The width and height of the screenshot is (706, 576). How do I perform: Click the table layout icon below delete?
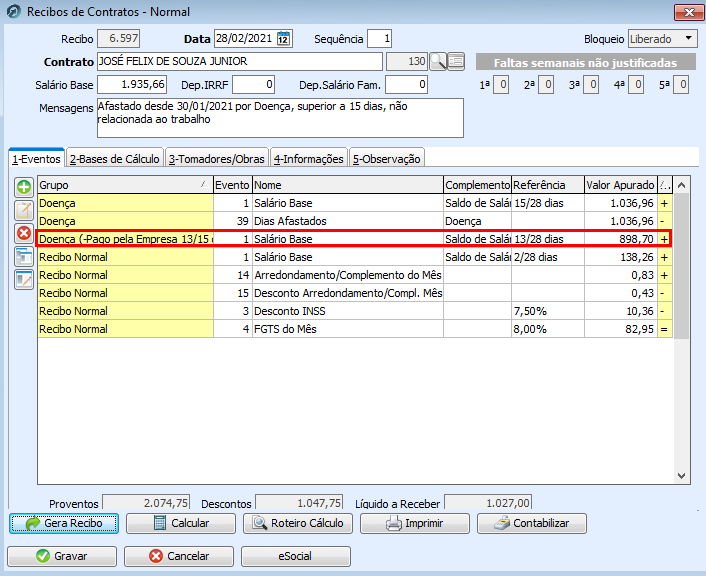click(24, 257)
